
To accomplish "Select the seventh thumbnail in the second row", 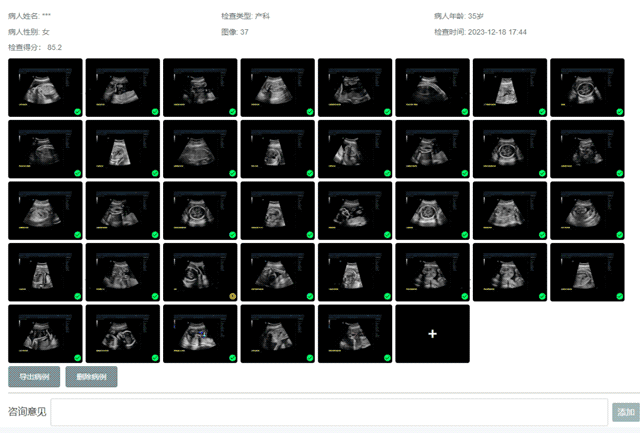I will [509, 149].
